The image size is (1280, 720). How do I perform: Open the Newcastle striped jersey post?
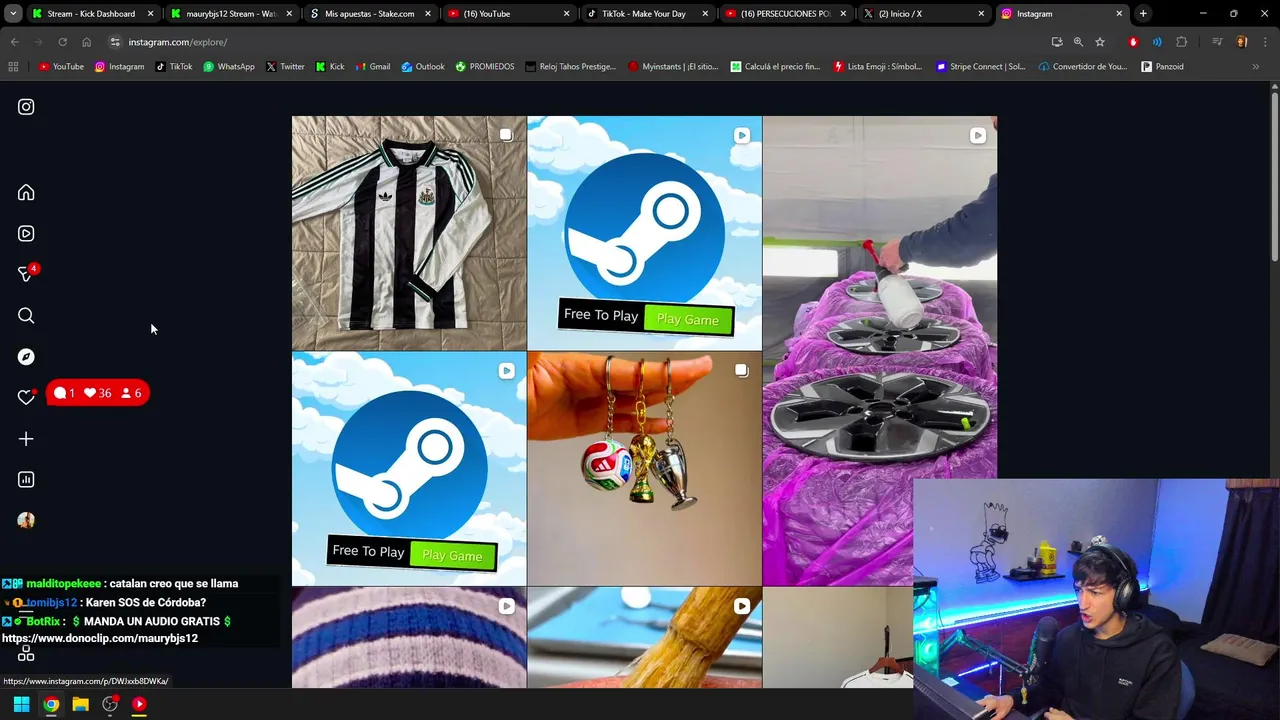[x=409, y=233]
